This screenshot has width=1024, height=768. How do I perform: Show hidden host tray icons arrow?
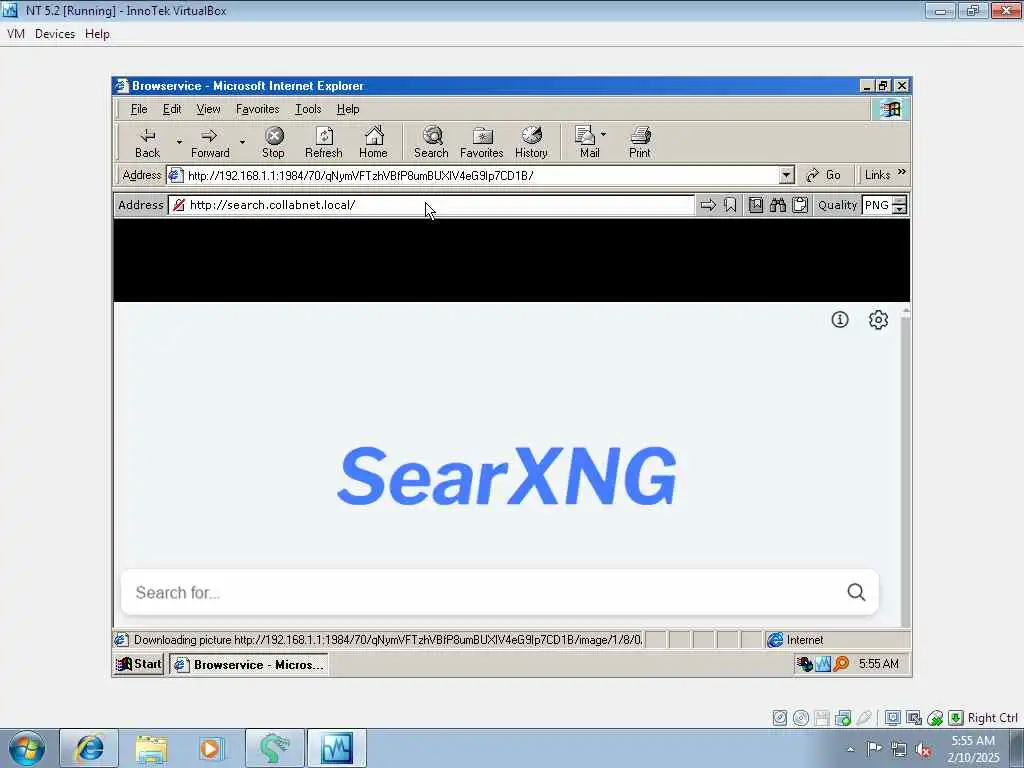(x=850, y=749)
